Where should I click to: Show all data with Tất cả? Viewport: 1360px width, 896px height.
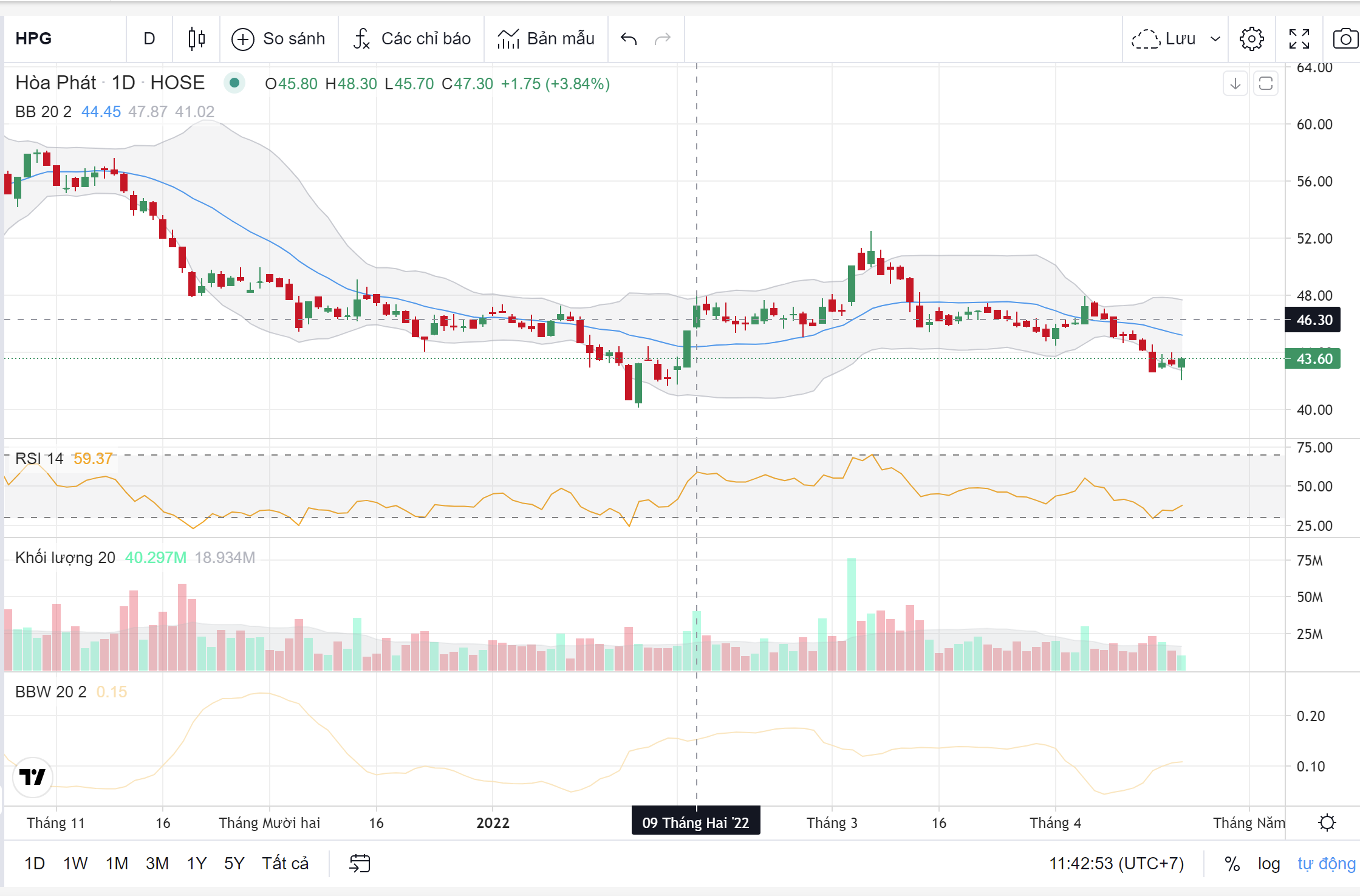pyautogui.click(x=285, y=863)
